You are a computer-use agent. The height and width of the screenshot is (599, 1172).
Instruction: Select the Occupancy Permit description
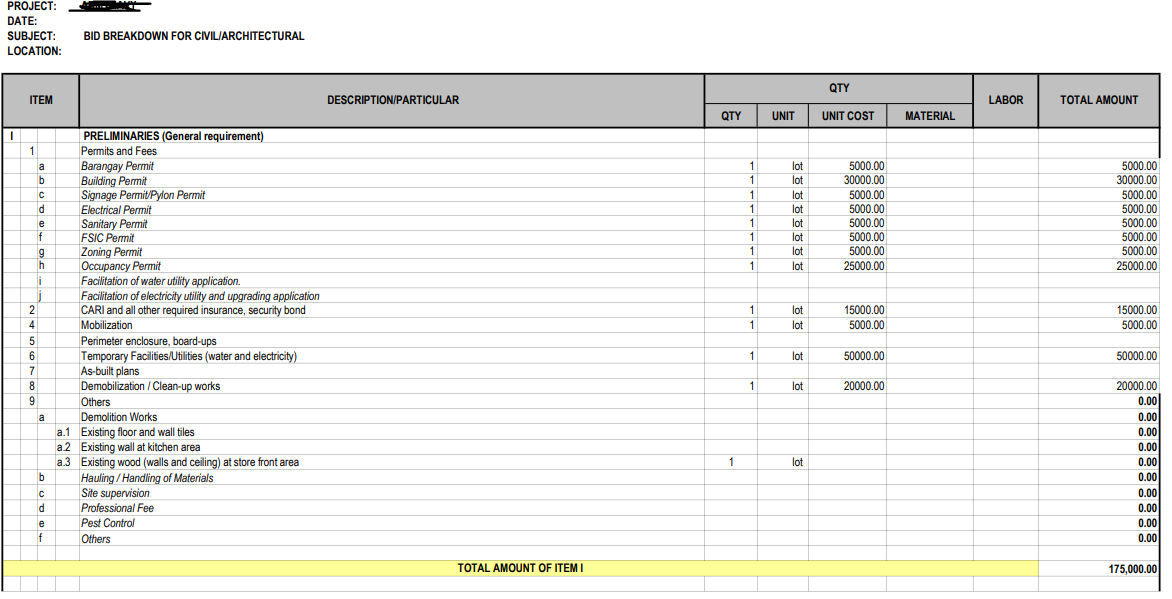pyautogui.click(x=120, y=266)
